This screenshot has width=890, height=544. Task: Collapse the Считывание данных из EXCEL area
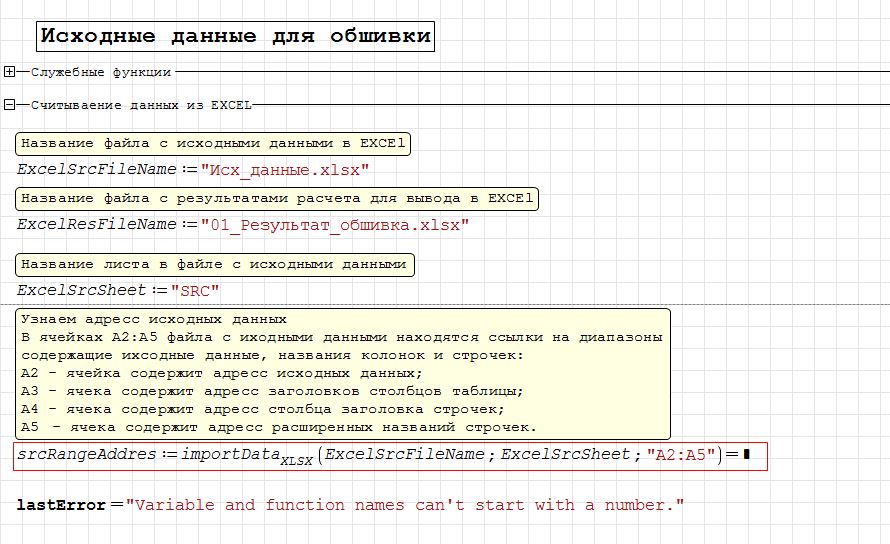[9, 104]
